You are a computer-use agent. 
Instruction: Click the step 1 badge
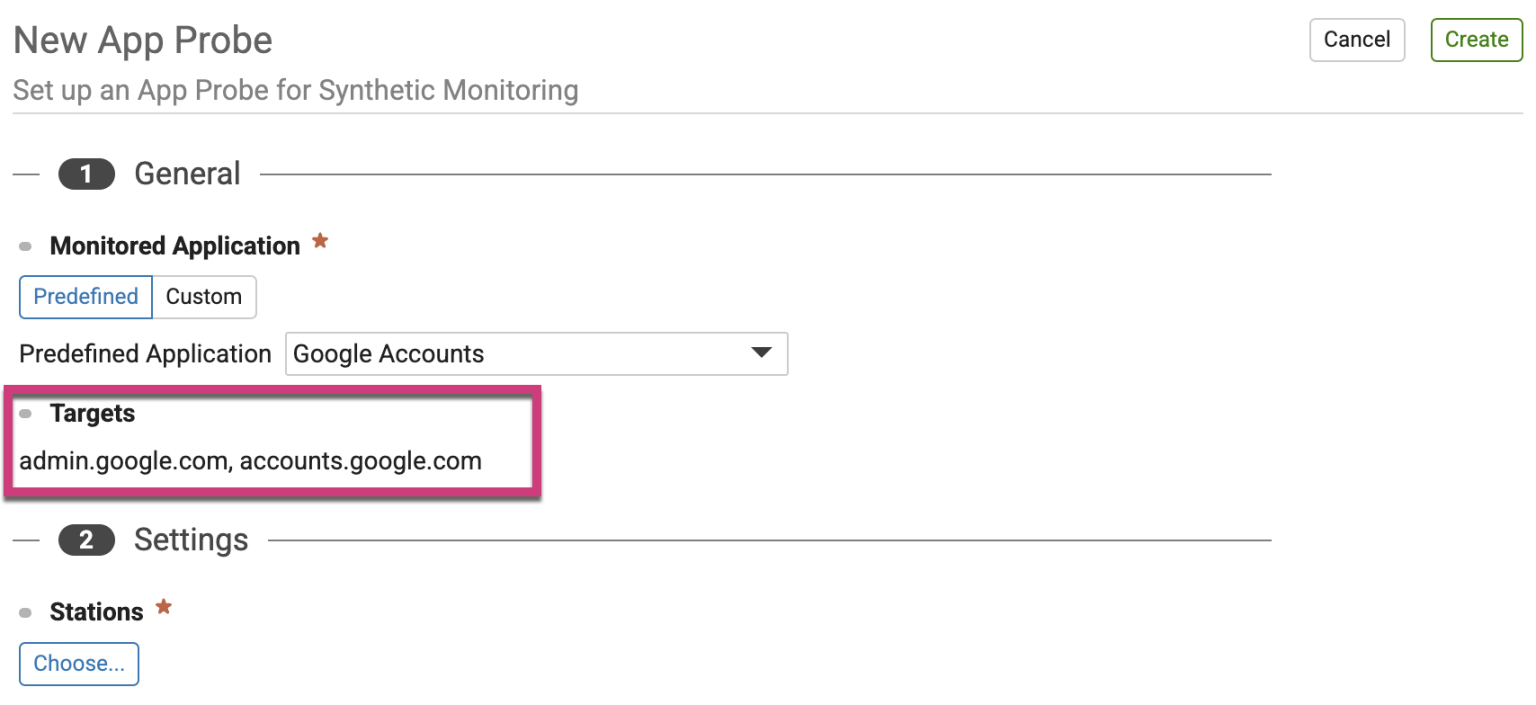(87, 175)
